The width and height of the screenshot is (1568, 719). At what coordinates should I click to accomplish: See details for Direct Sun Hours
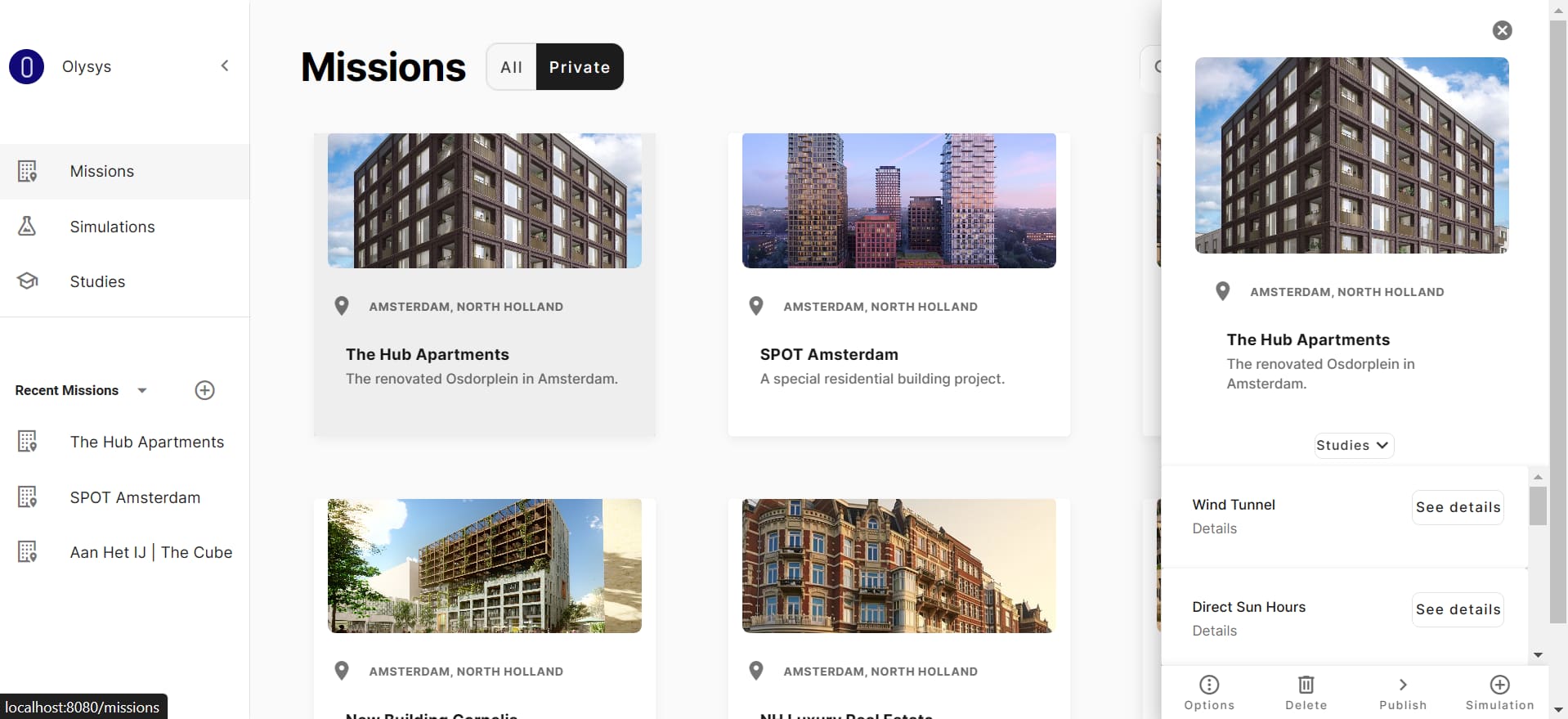pos(1458,609)
